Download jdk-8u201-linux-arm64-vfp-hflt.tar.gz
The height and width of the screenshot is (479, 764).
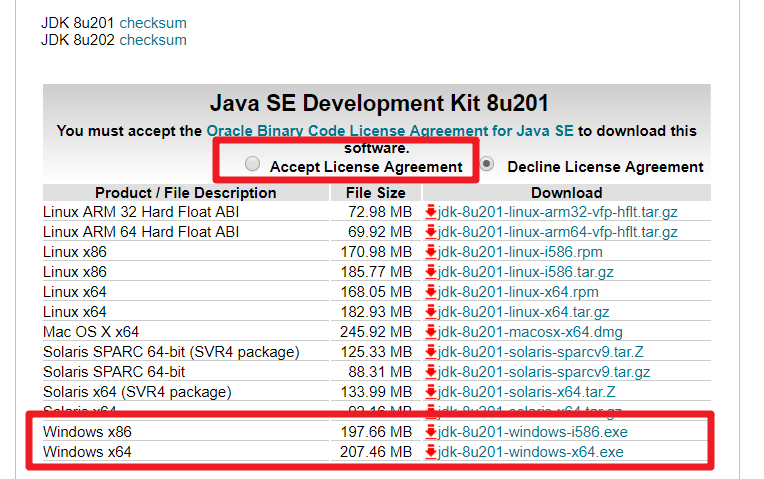tap(557, 232)
